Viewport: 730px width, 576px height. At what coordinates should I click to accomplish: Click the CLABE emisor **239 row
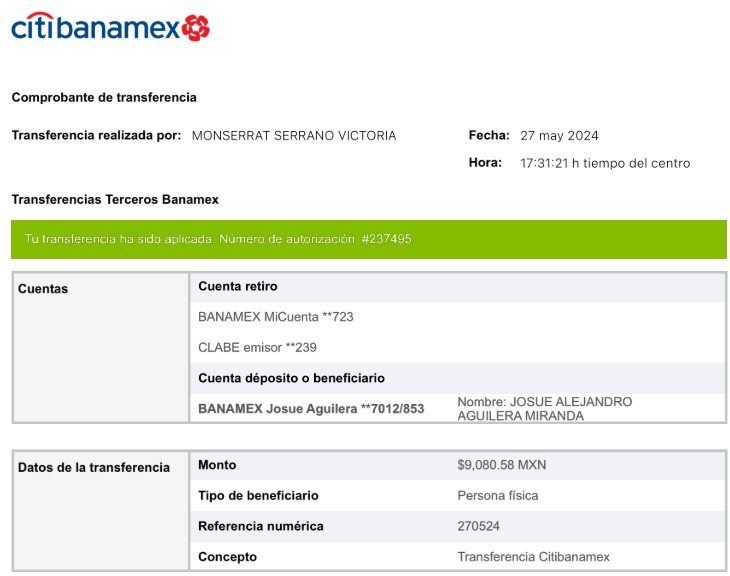(258, 348)
